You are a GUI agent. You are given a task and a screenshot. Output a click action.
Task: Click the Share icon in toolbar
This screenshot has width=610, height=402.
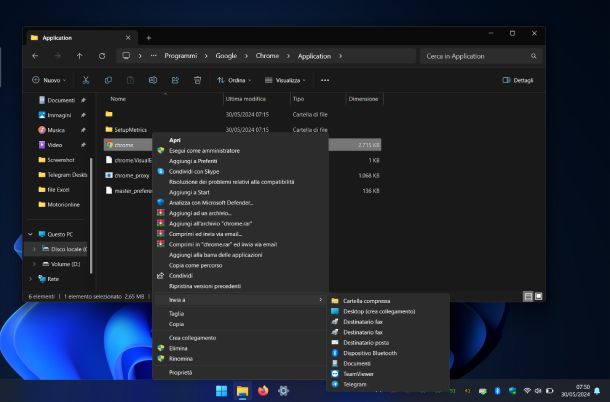coord(175,80)
